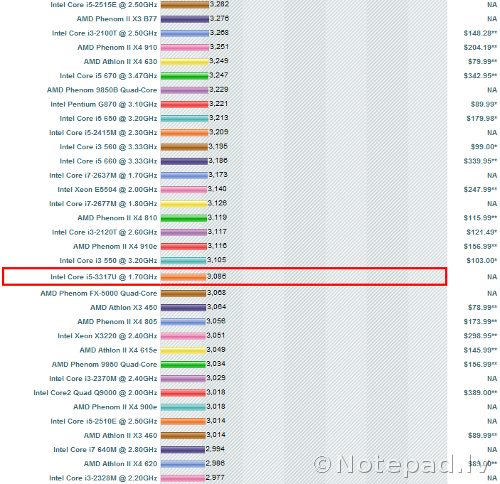Click the AMD Phenom II X4 900e link
This screenshot has height=484, width=500.
115,407
